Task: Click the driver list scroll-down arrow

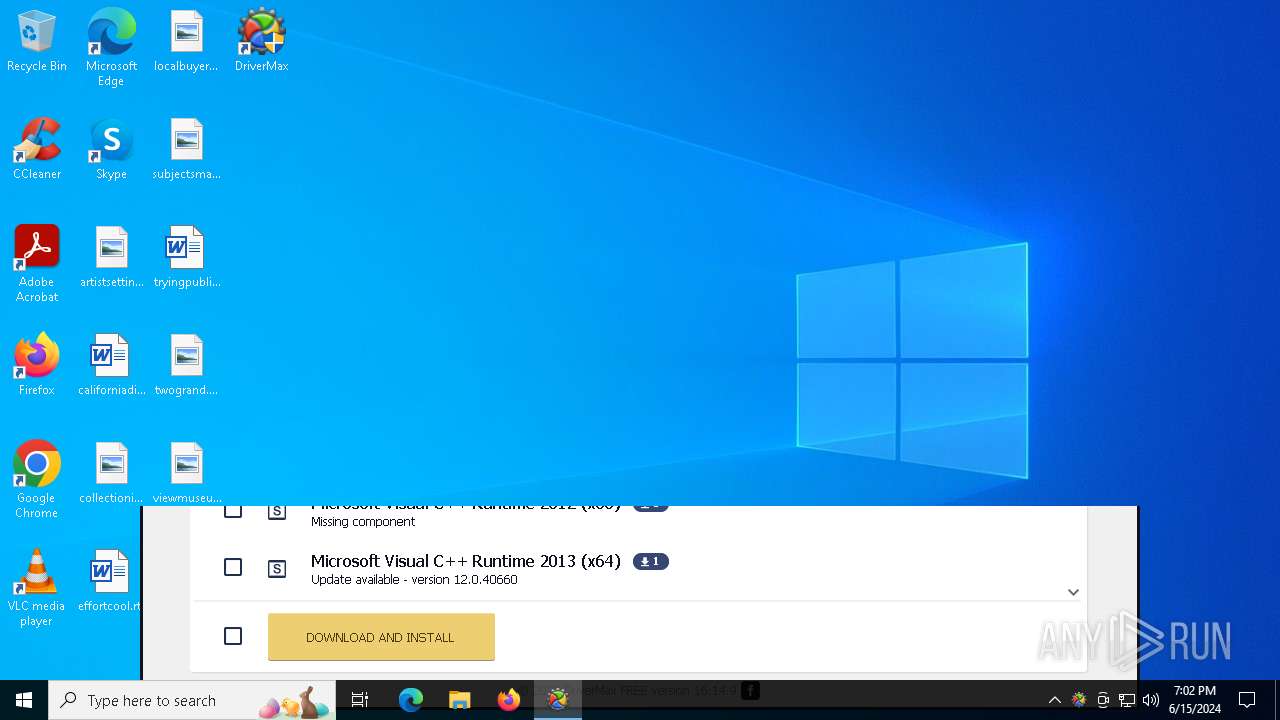Action: coord(1073,592)
